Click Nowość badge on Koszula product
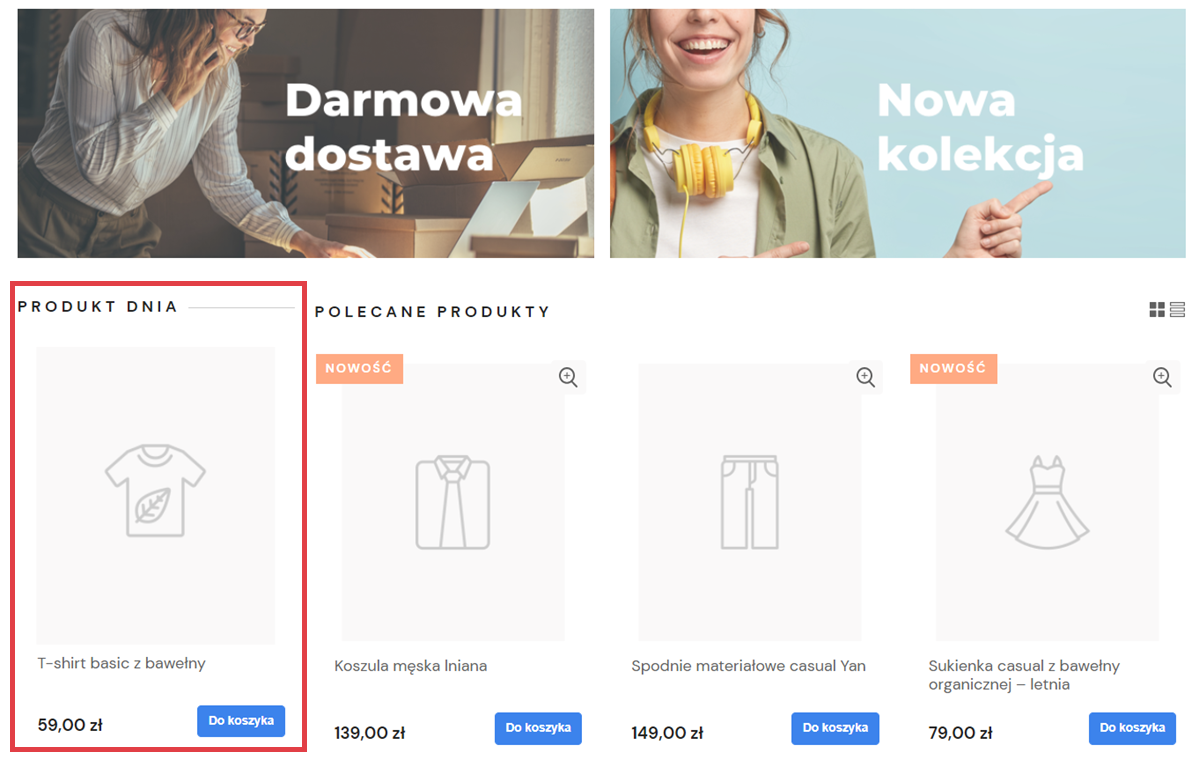Viewport: 1199px width, 767px height. point(359,368)
